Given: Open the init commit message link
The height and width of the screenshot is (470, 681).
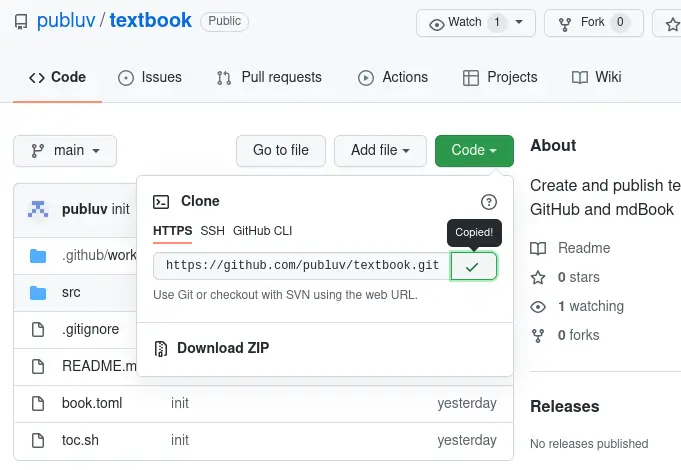Looking at the screenshot, I should tap(121, 209).
